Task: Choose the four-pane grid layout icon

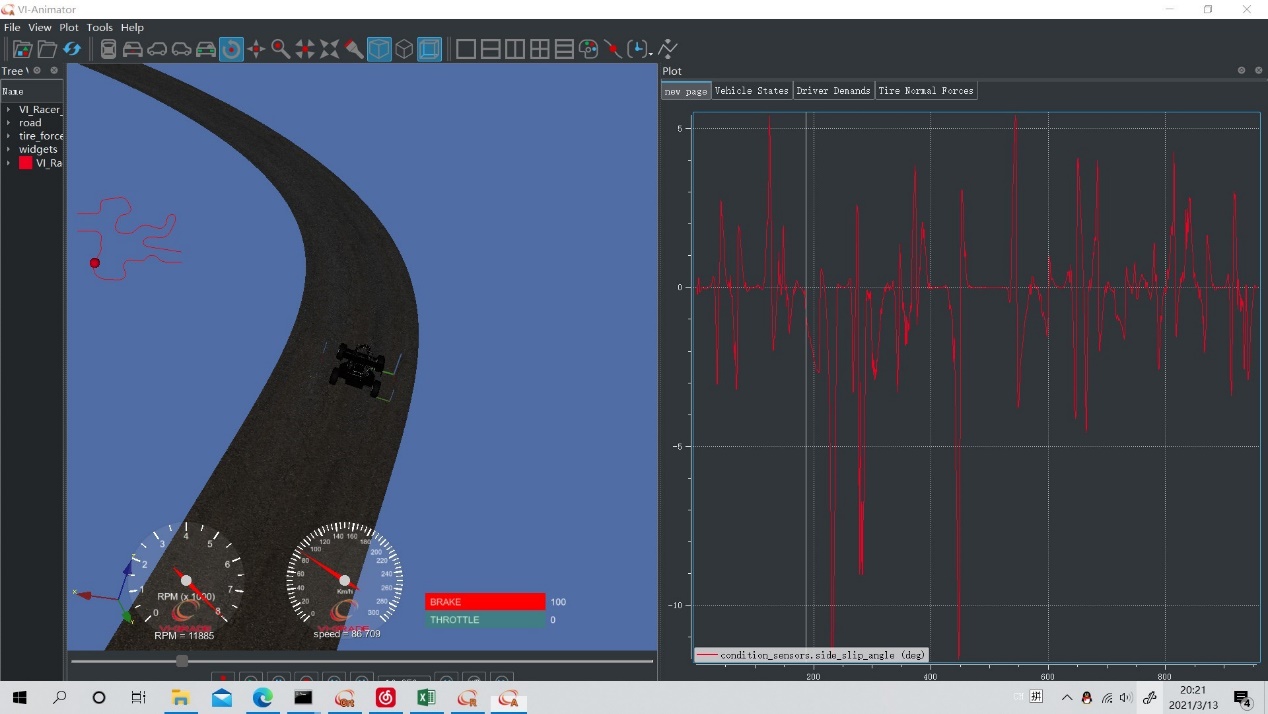Action: click(x=539, y=49)
